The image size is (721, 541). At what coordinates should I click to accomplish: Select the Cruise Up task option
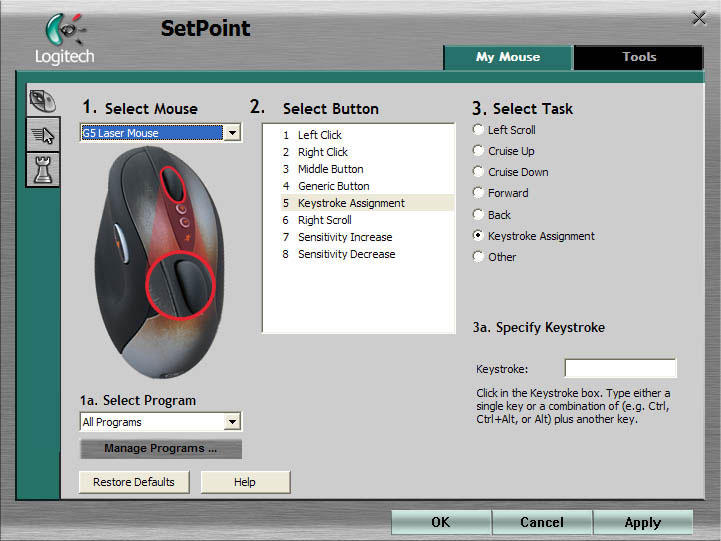(478, 151)
